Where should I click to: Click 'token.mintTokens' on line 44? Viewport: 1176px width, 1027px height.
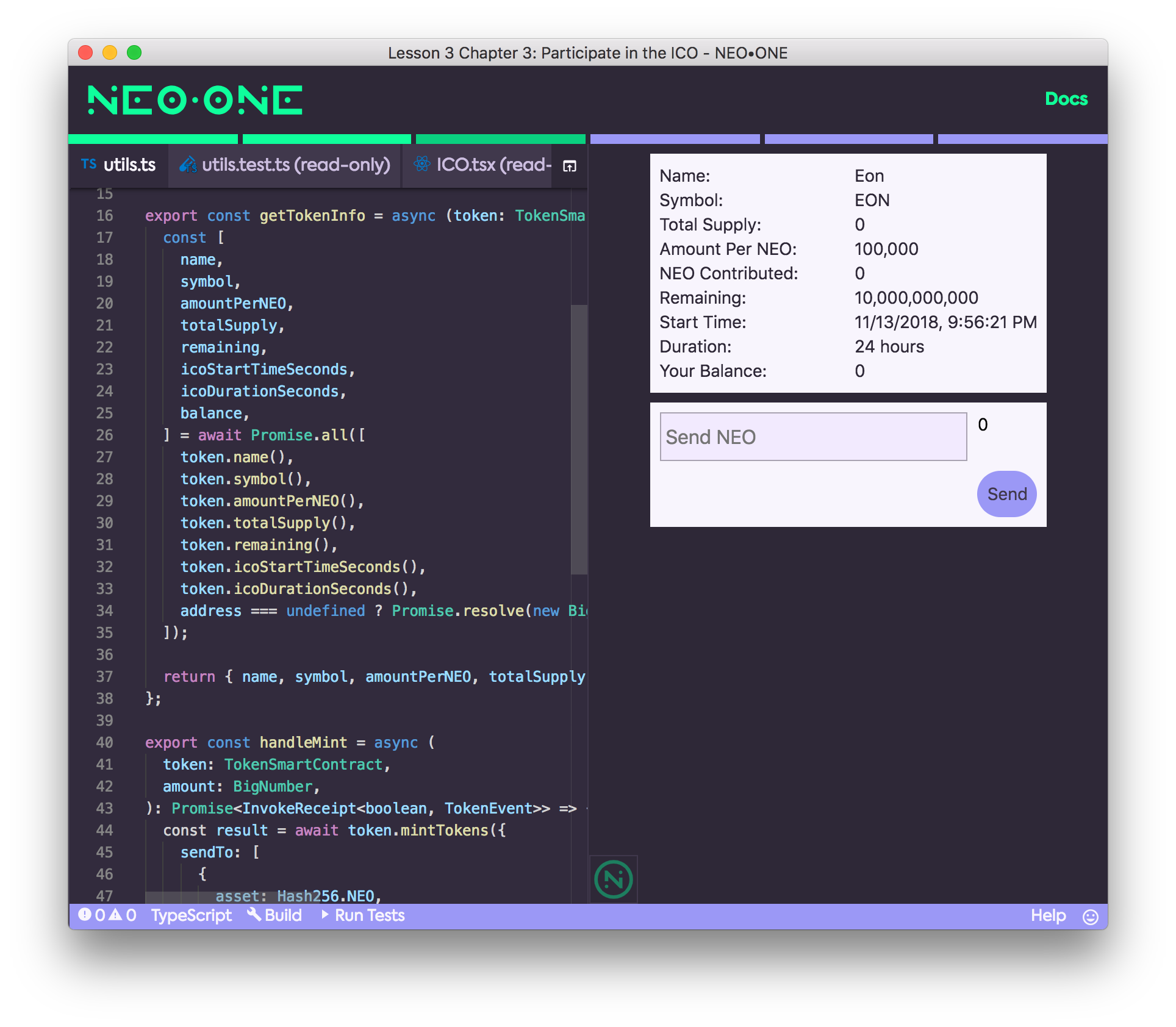(418, 831)
